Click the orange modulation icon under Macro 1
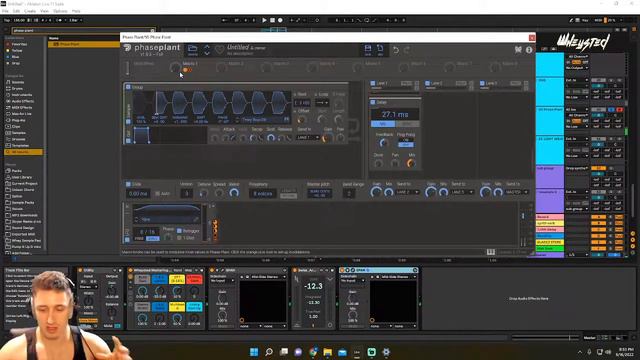 (x=187, y=70)
